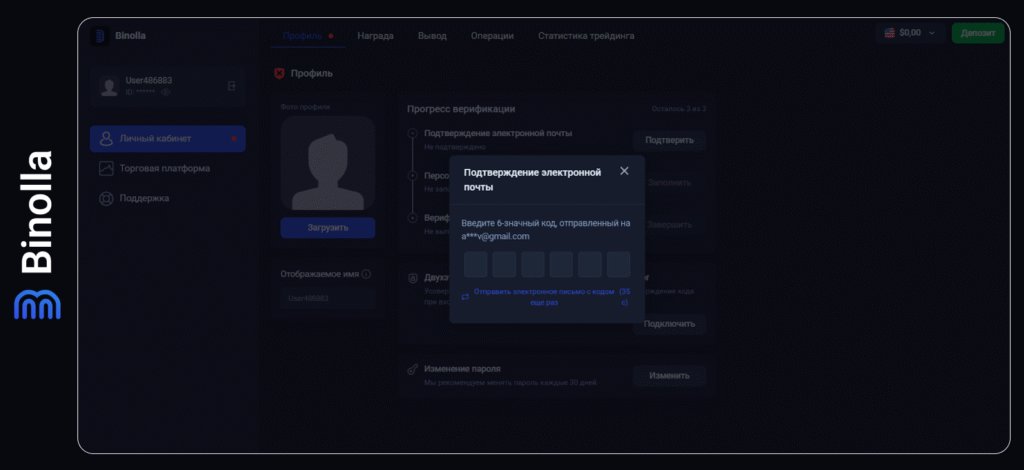Toggle the eye icon to reveal user ID
1024x470 pixels.
coord(166,92)
